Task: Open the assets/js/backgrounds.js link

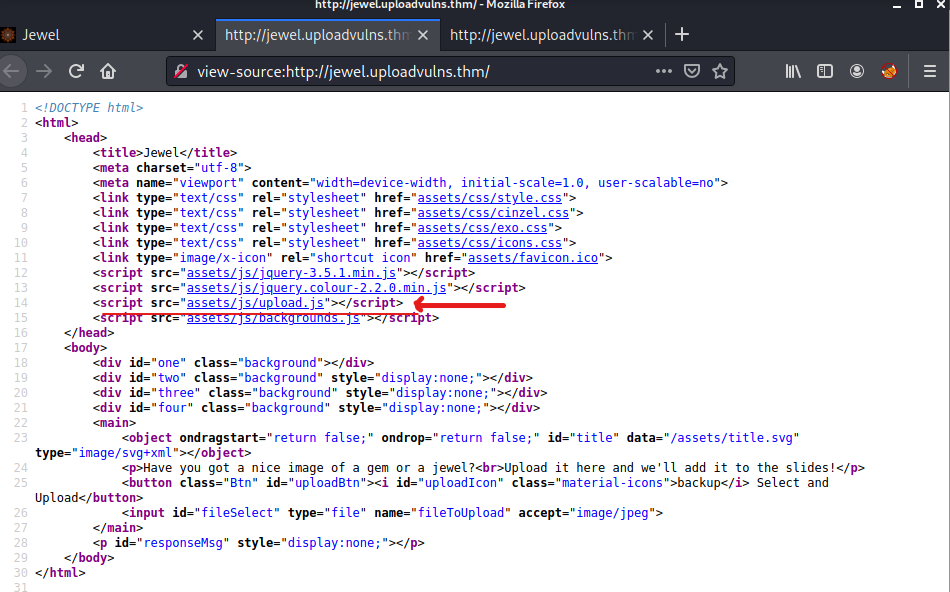Action: [x=273, y=318]
